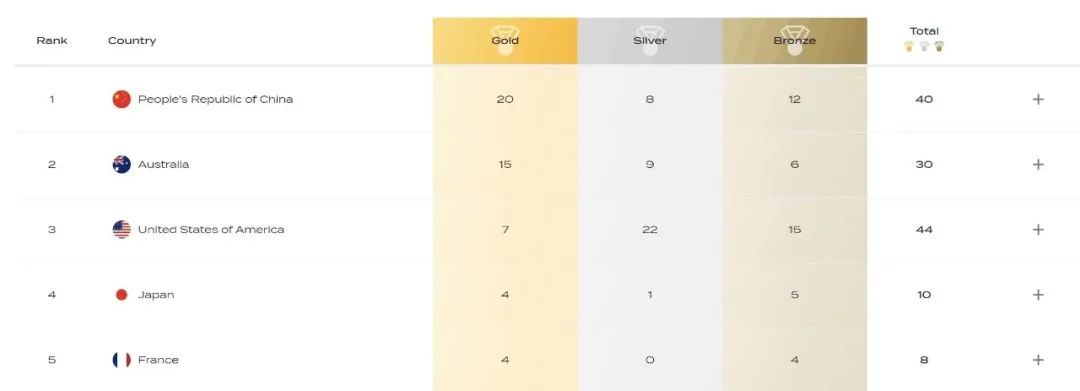Click the France flag icon
The height and width of the screenshot is (391, 1080).
[x=121, y=360]
